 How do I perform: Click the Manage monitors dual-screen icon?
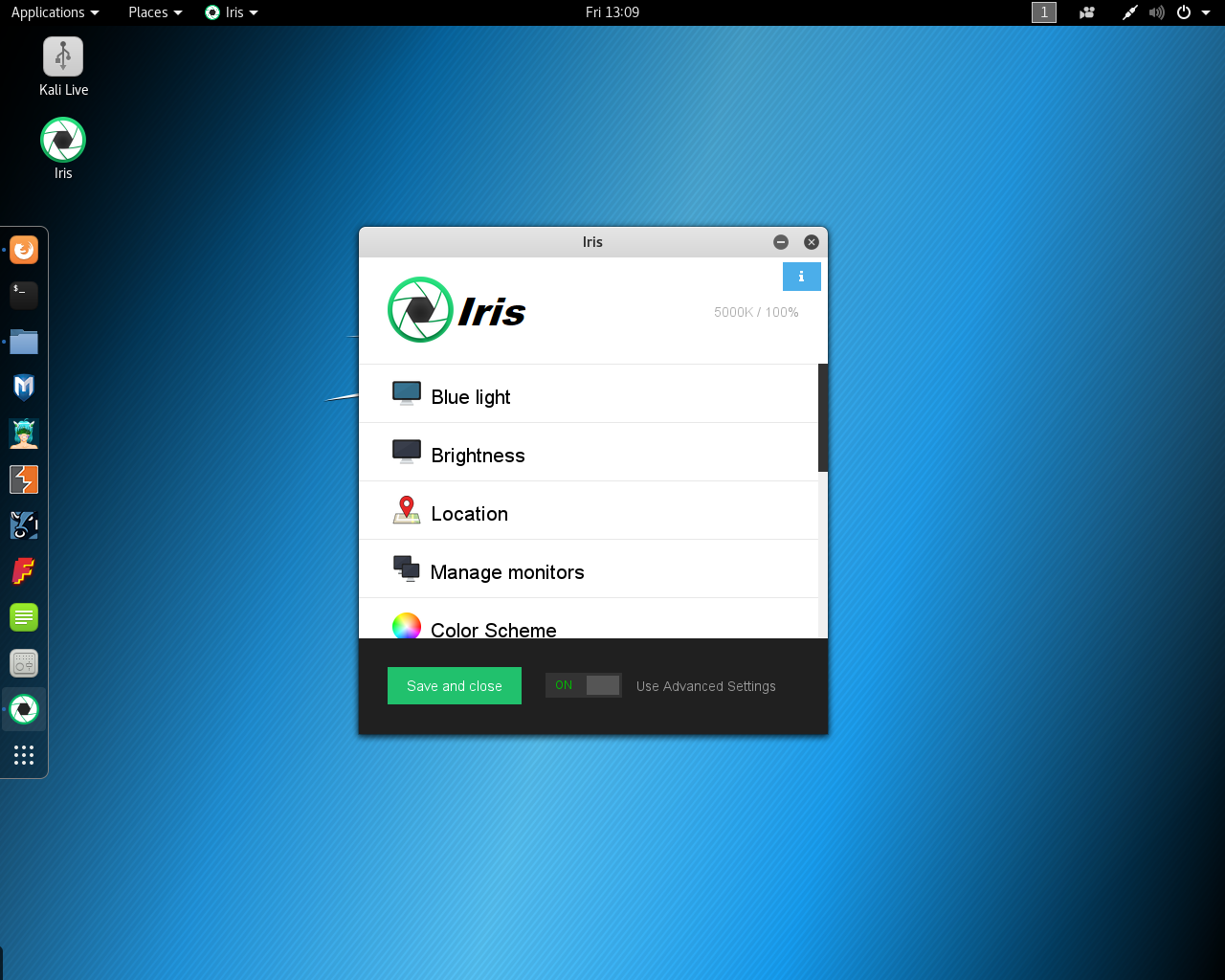[407, 568]
